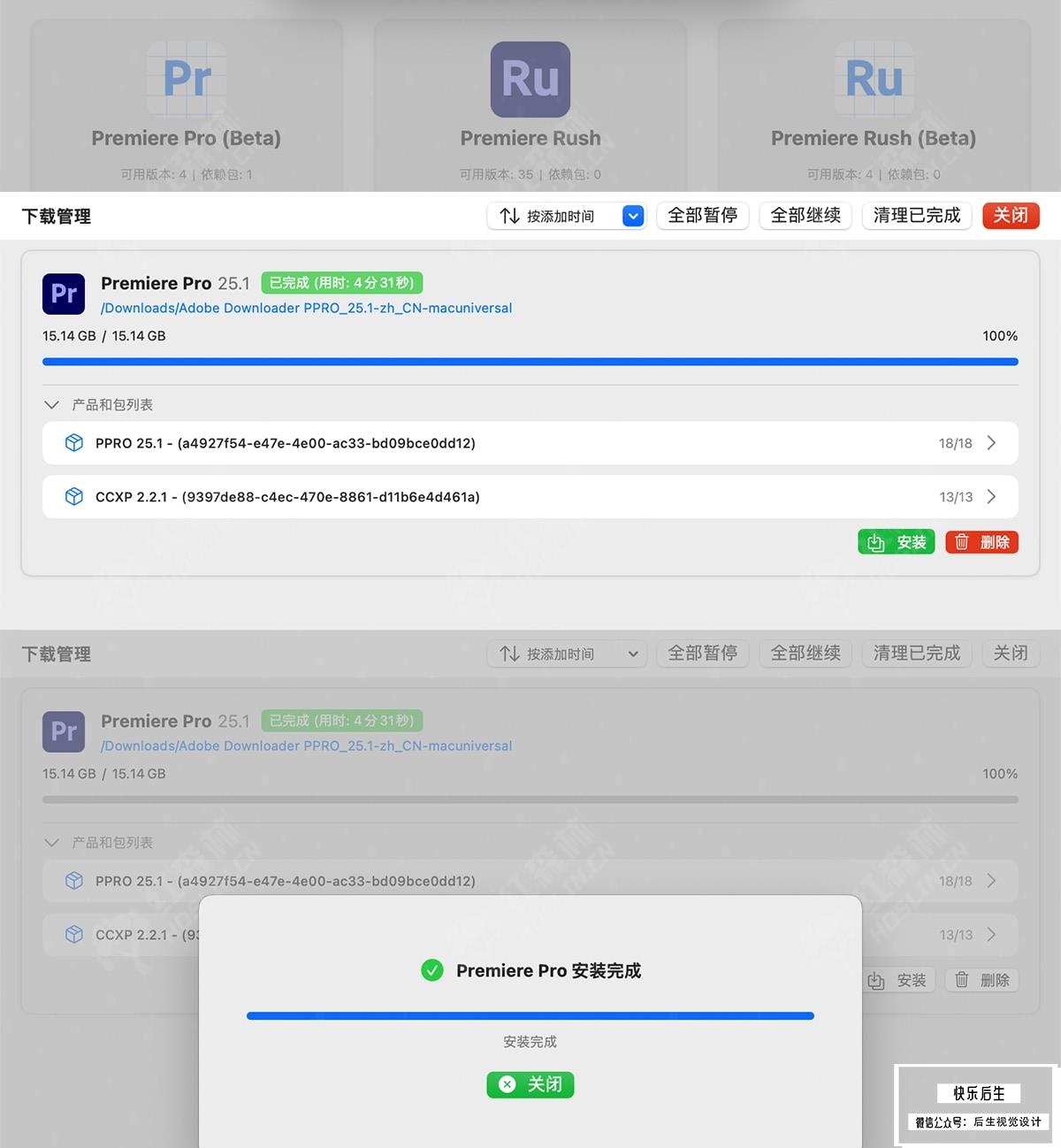Screen dimensions: 1061x1148
Task: Expand the active CCXP 2.2.1 row chevron
Action: [991, 497]
